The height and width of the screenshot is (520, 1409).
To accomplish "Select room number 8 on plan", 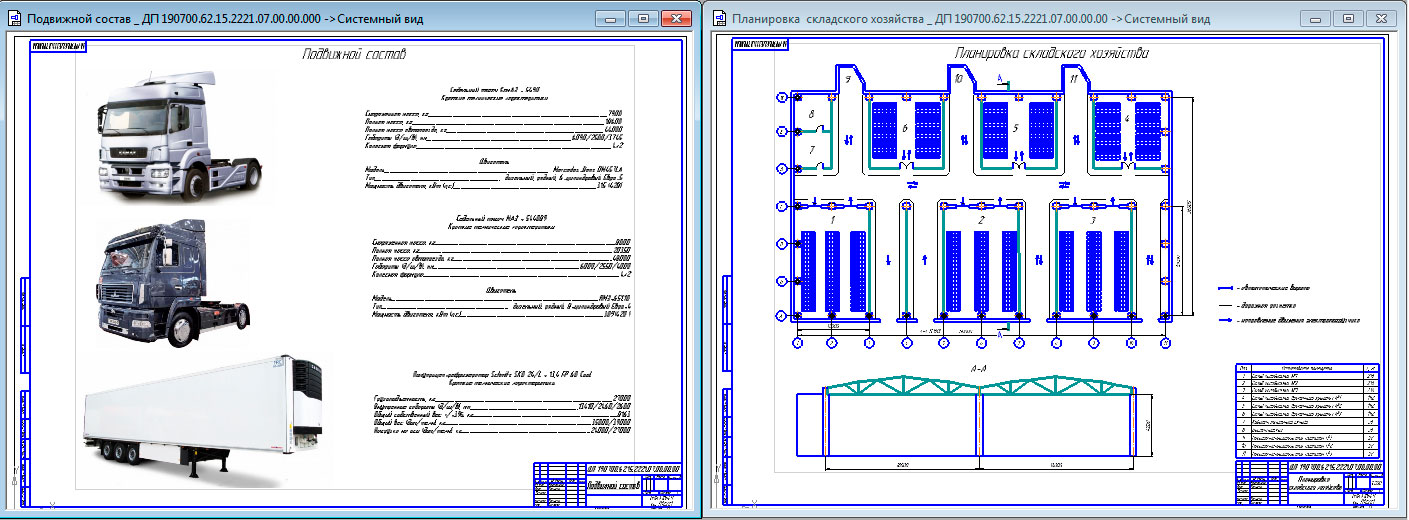I will tap(813, 114).
